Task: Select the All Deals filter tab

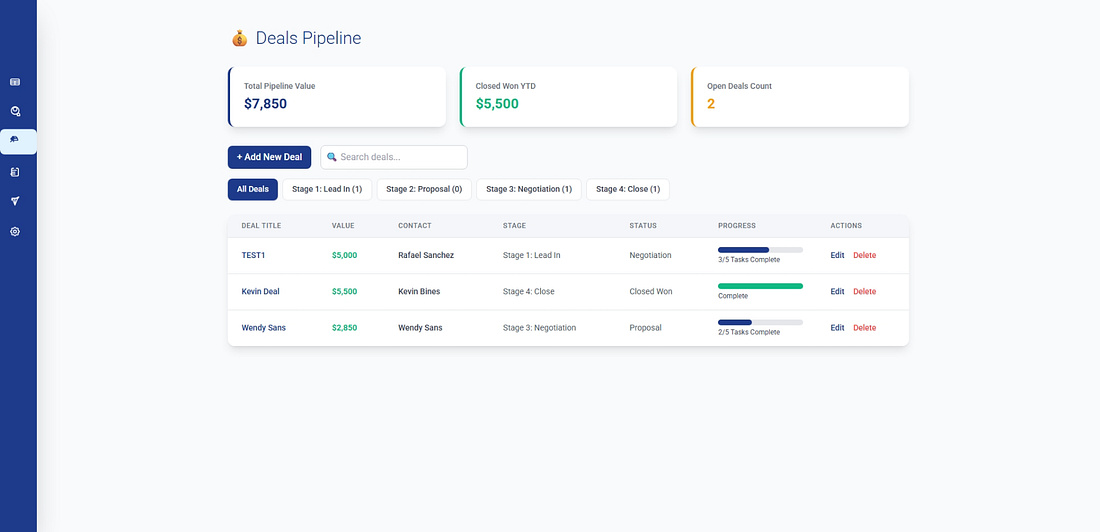Action: (x=253, y=189)
